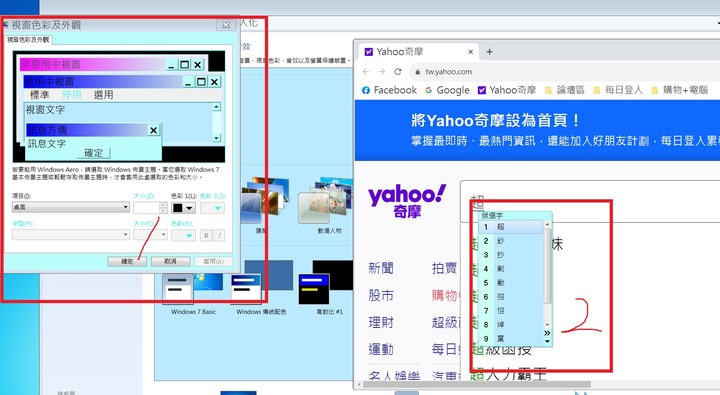Select candidate 4 in IME candidate list

(x=511, y=269)
